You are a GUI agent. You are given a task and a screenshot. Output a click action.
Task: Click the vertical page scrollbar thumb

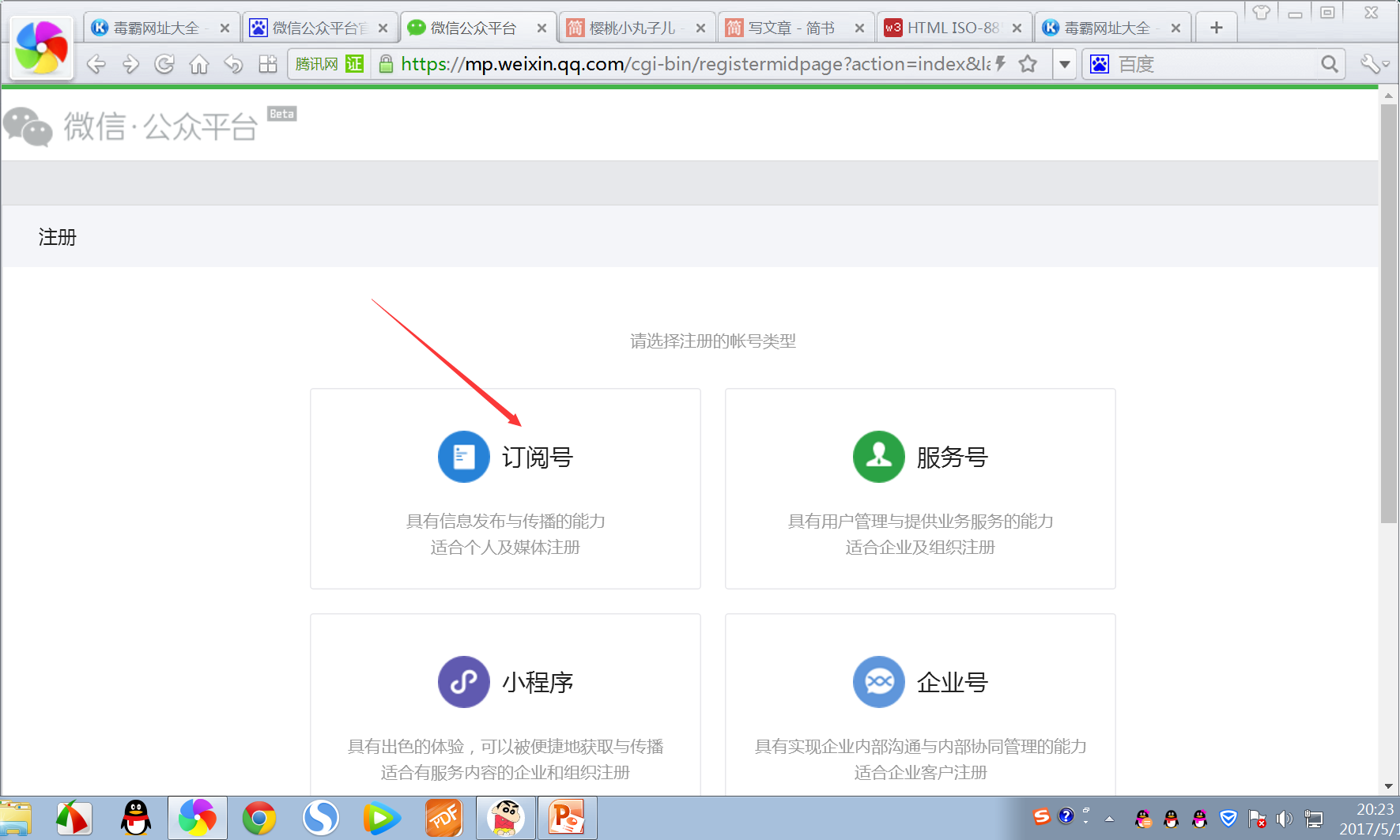tap(1388, 313)
